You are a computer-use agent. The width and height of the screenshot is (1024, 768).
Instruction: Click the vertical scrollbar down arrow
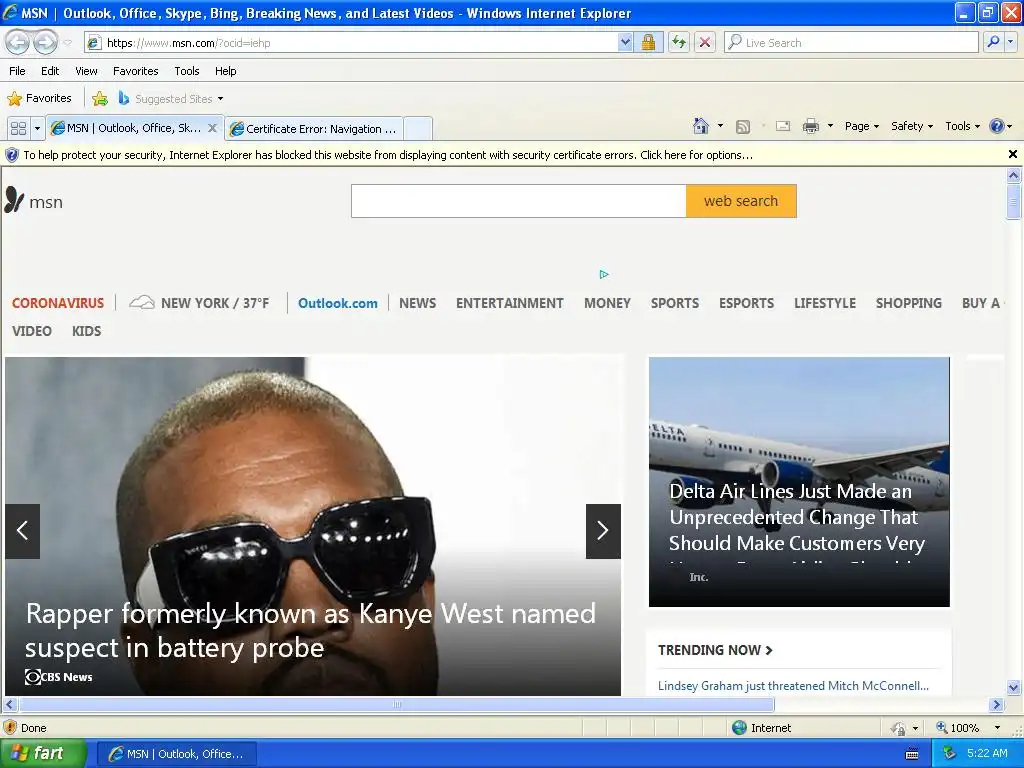point(1014,687)
